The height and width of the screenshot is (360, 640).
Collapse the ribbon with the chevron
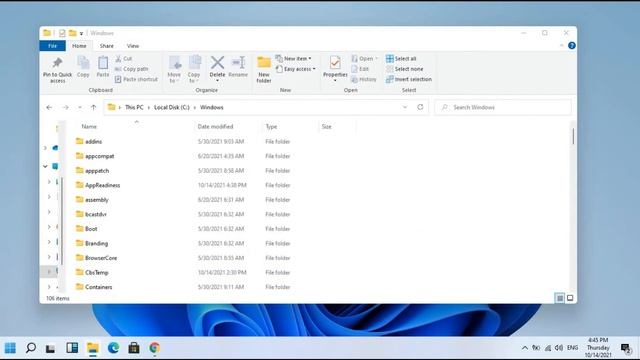tap(562, 46)
